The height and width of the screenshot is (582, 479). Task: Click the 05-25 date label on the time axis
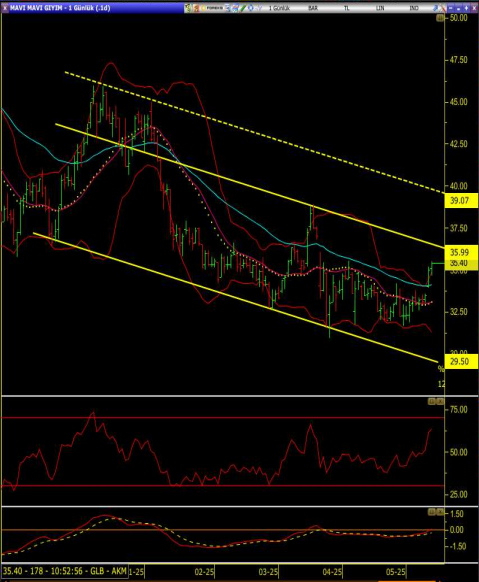click(396, 572)
